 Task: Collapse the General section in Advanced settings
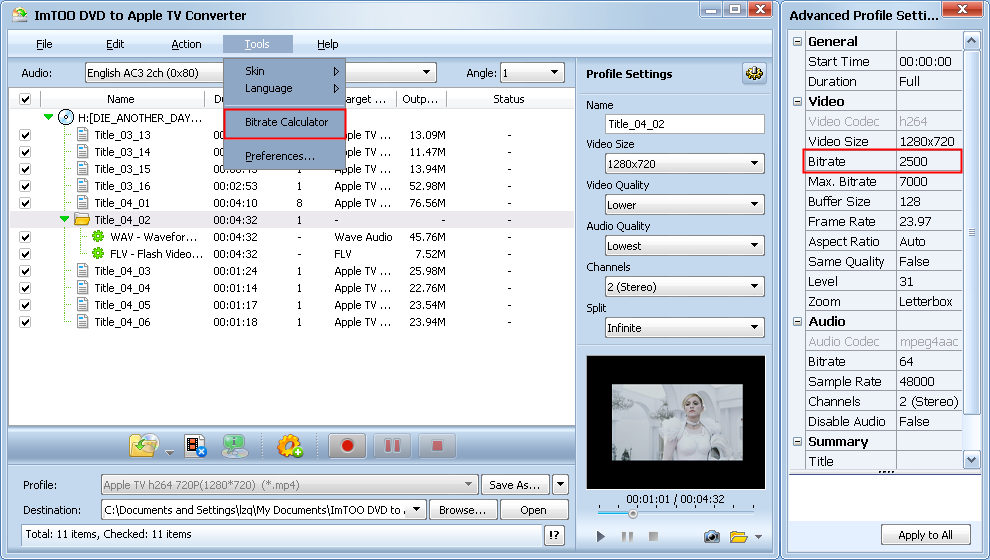tap(797, 42)
